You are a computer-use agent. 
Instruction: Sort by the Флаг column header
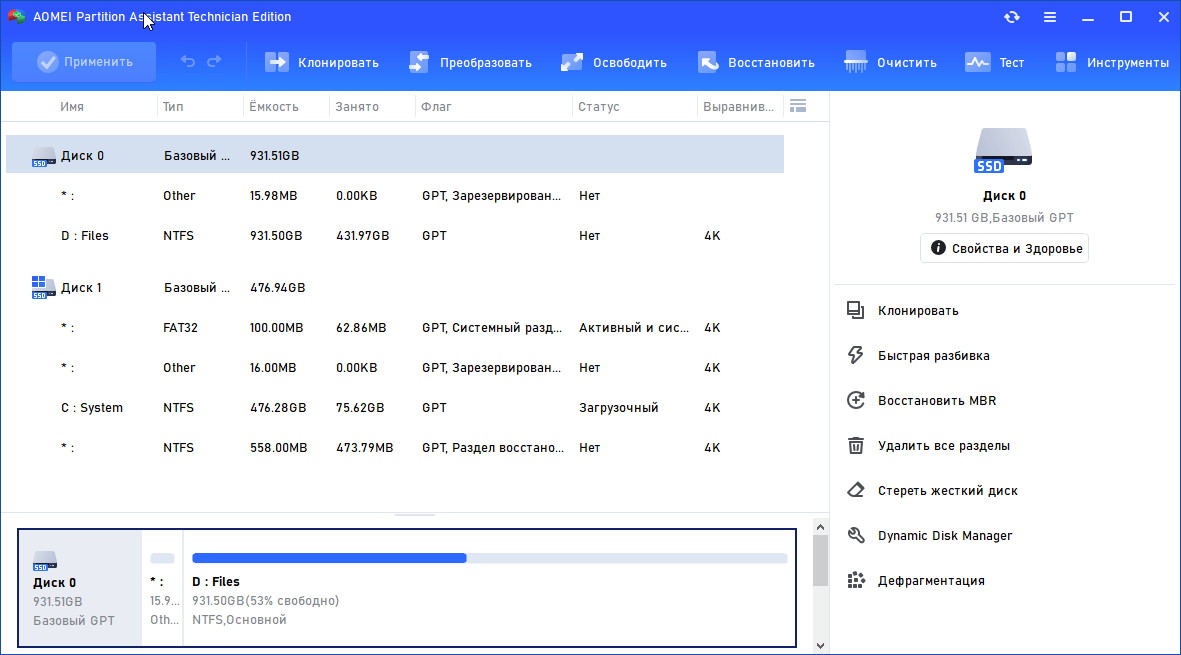(436, 107)
